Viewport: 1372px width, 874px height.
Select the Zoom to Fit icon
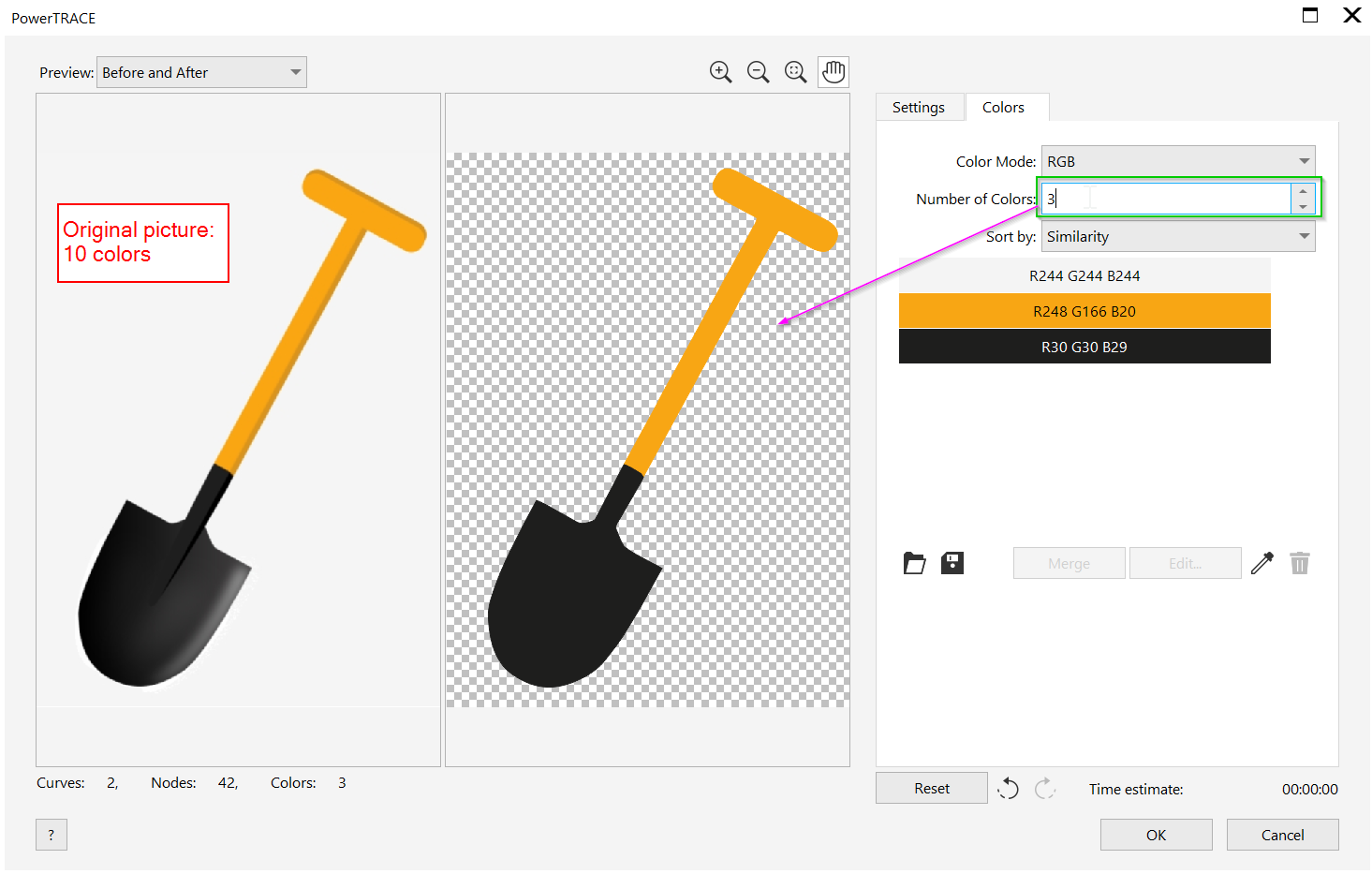pos(795,72)
